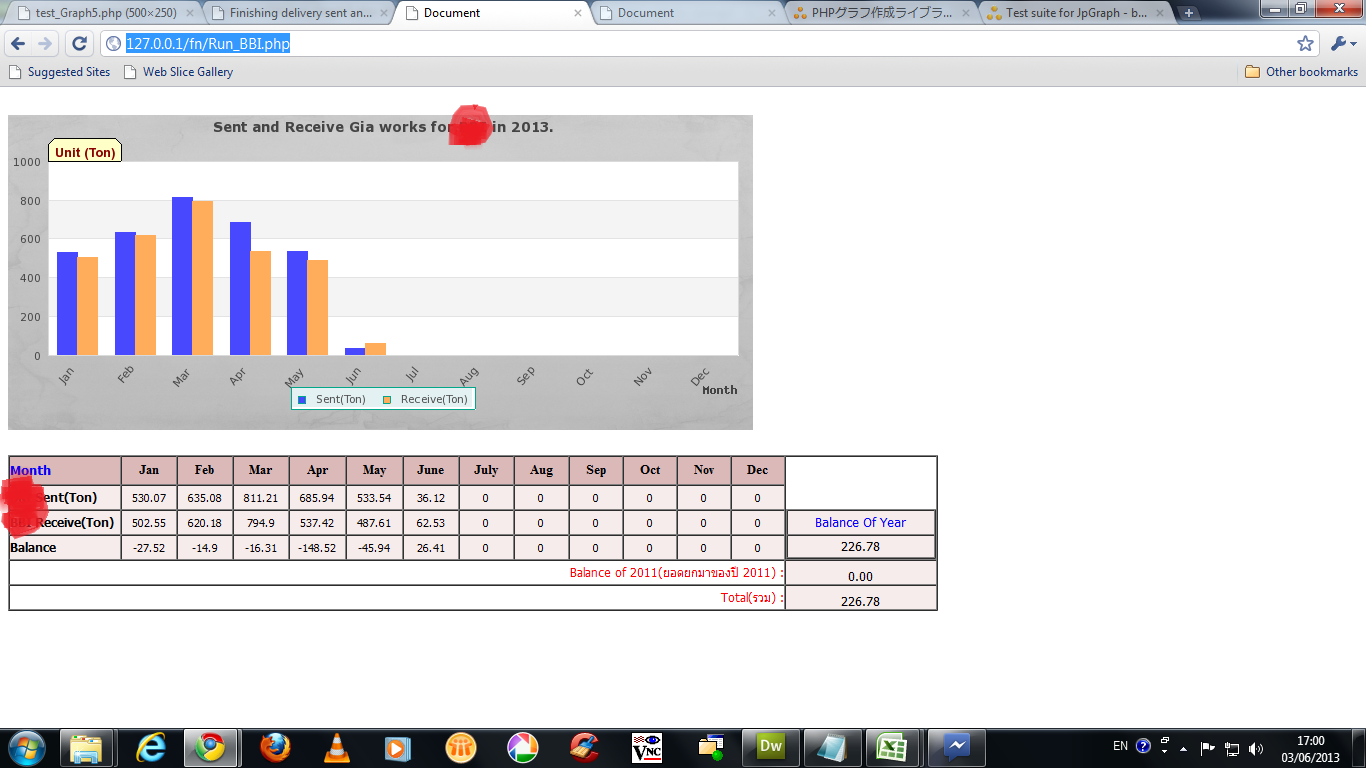Select the 530.07 cell in the table

(x=149, y=498)
